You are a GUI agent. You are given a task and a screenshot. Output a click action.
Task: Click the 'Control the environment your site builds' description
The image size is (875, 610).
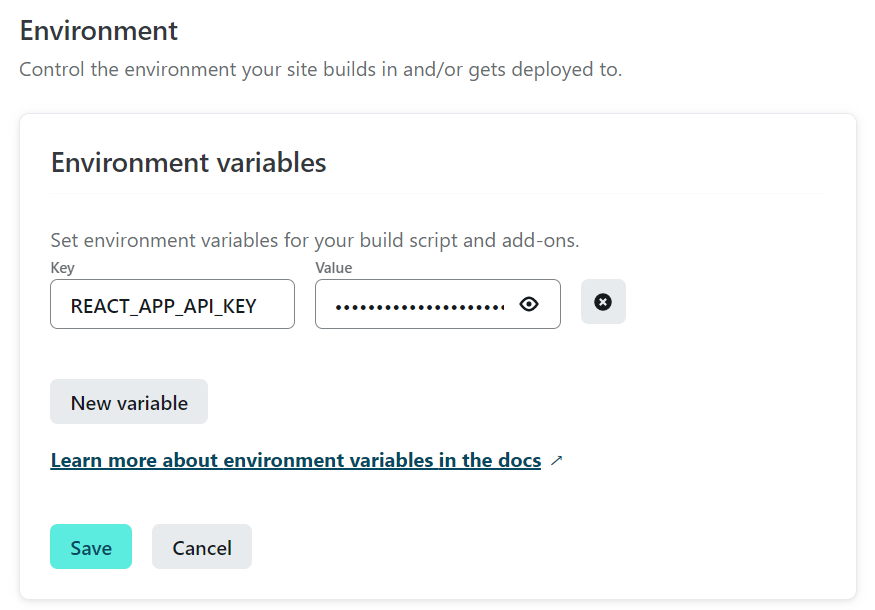pos(321,70)
